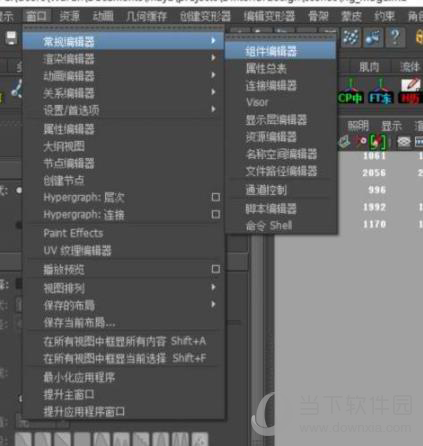Open the 编辑变形器 menu
This screenshot has height=446, width=423.
(x=269, y=16)
